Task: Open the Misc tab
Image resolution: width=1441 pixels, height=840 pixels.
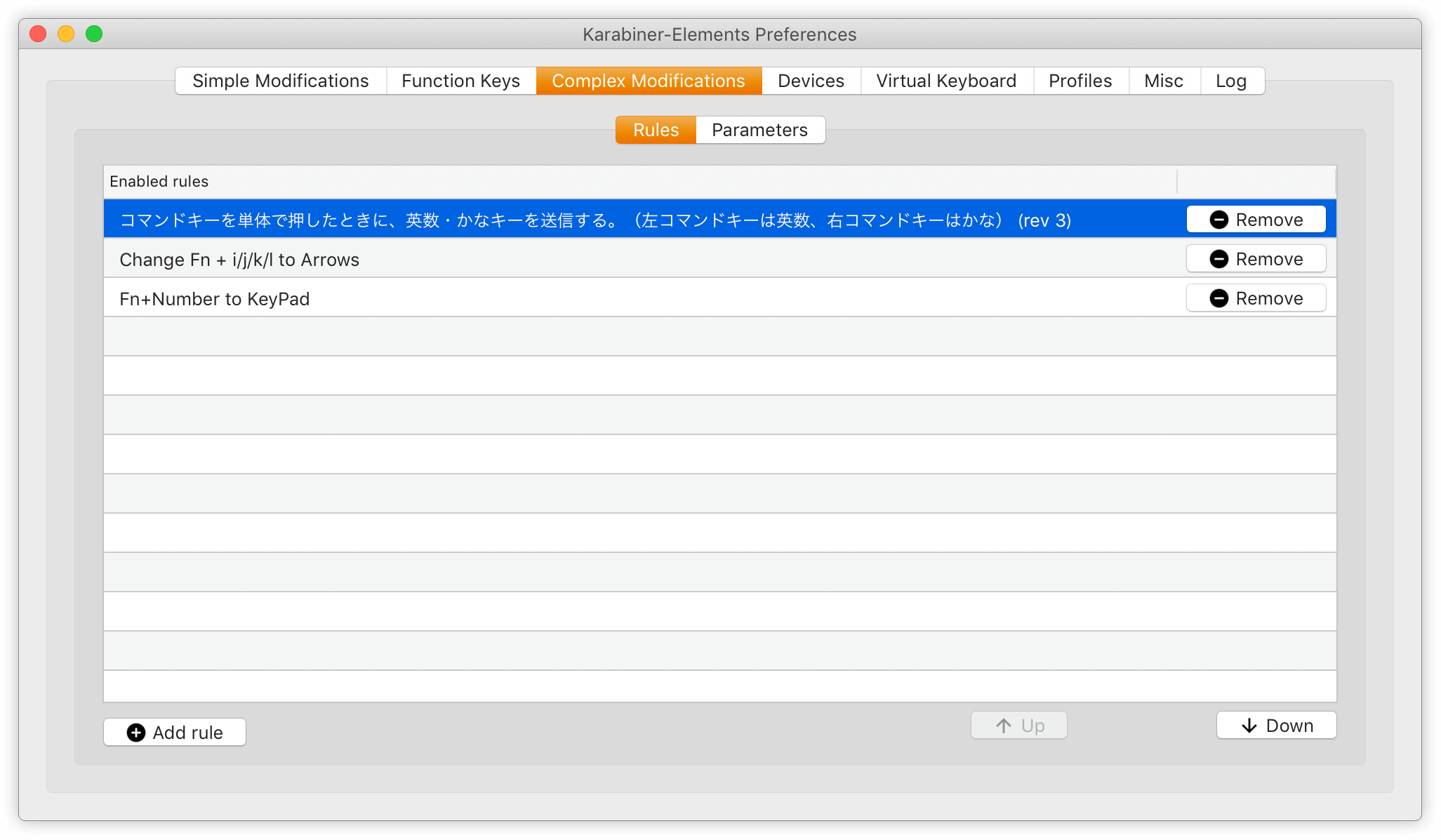Action: click(1164, 81)
